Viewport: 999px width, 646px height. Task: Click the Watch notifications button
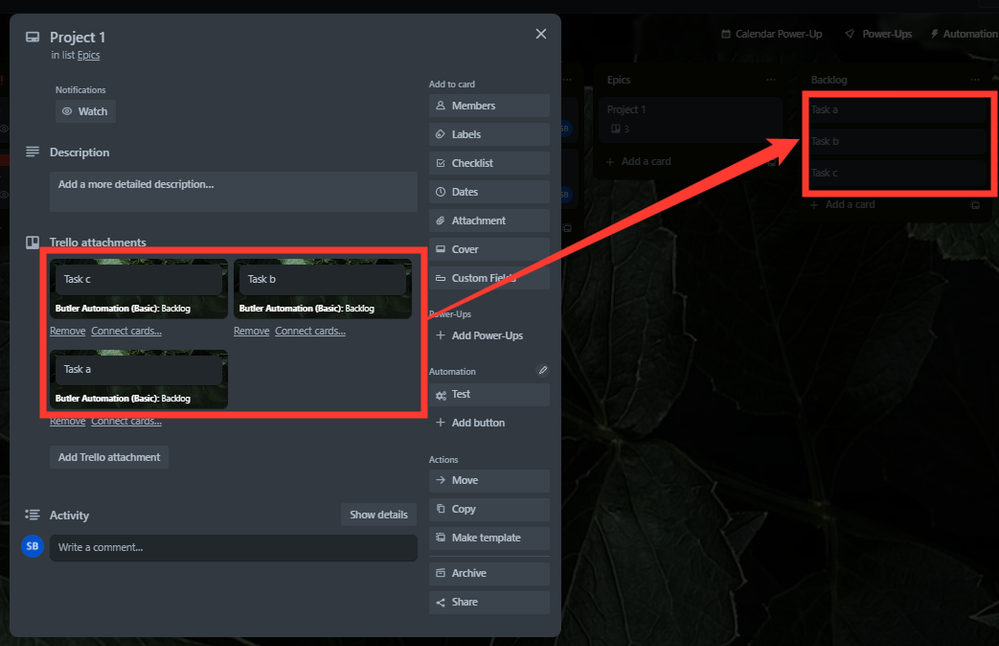85,111
